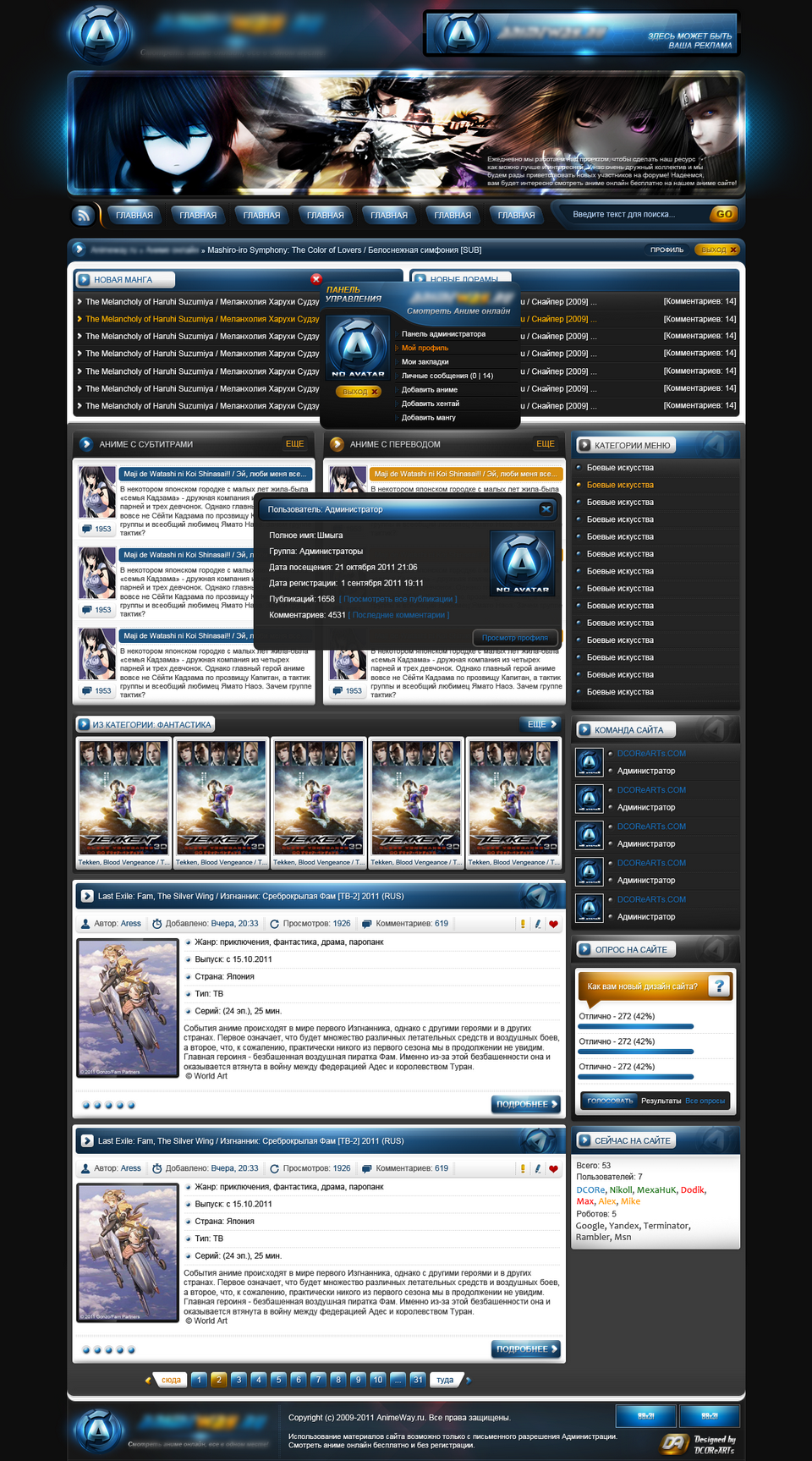Viewport: 812px width, 1461px height.
Task: Open Панель администратора in the control panel
Action: [x=443, y=333]
